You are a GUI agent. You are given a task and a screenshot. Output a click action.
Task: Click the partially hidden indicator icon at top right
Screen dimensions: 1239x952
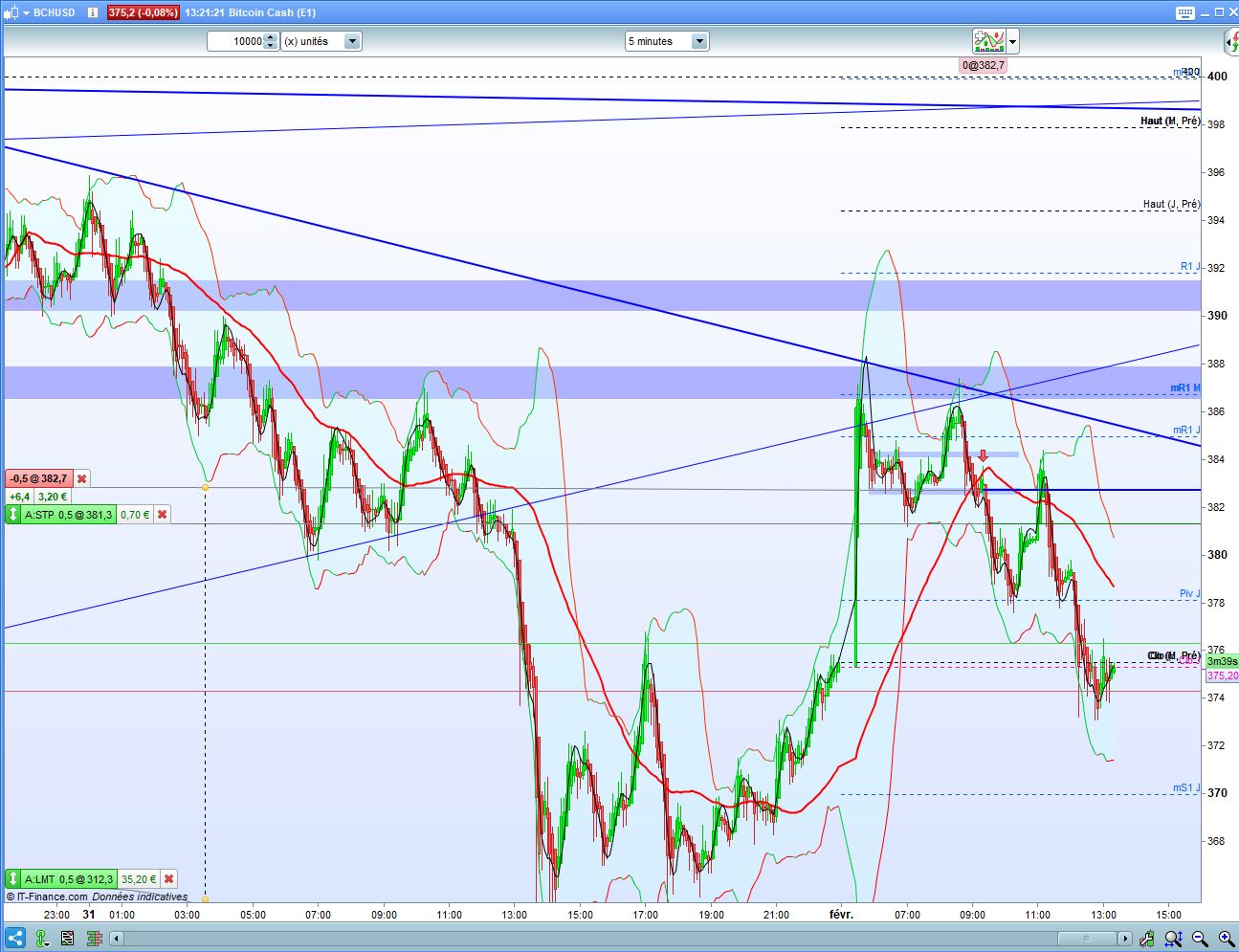click(1232, 41)
